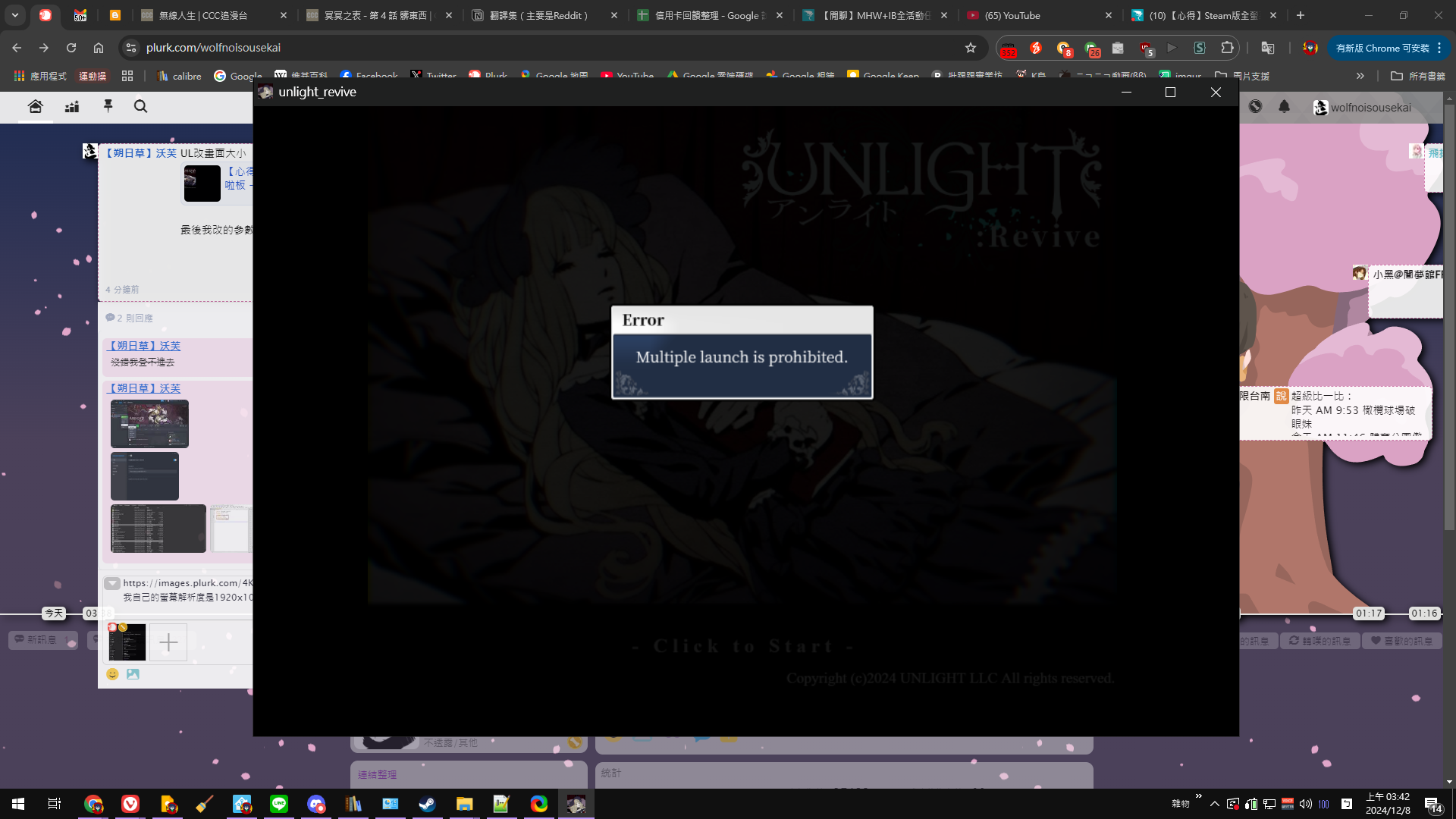This screenshot has height=819, width=1456.
Task: Switch to the Steam版 心得 tab
Action: coord(1203,15)
